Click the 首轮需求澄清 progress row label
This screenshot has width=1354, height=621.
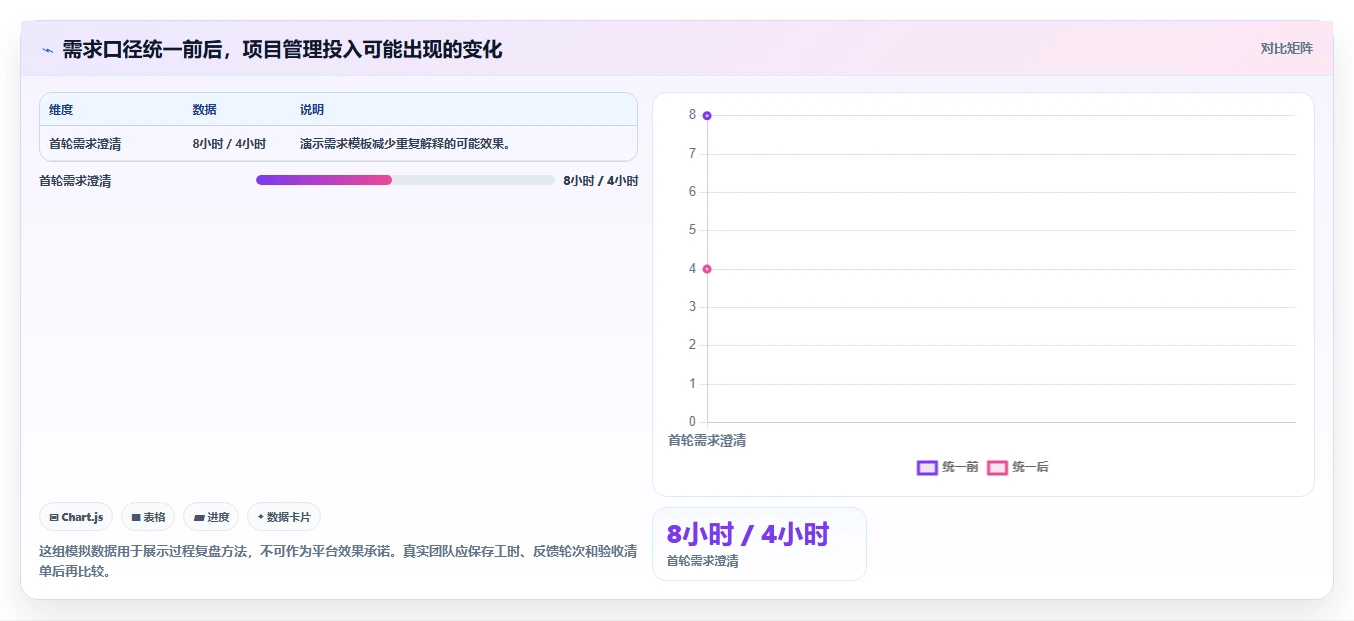[75, 181]
